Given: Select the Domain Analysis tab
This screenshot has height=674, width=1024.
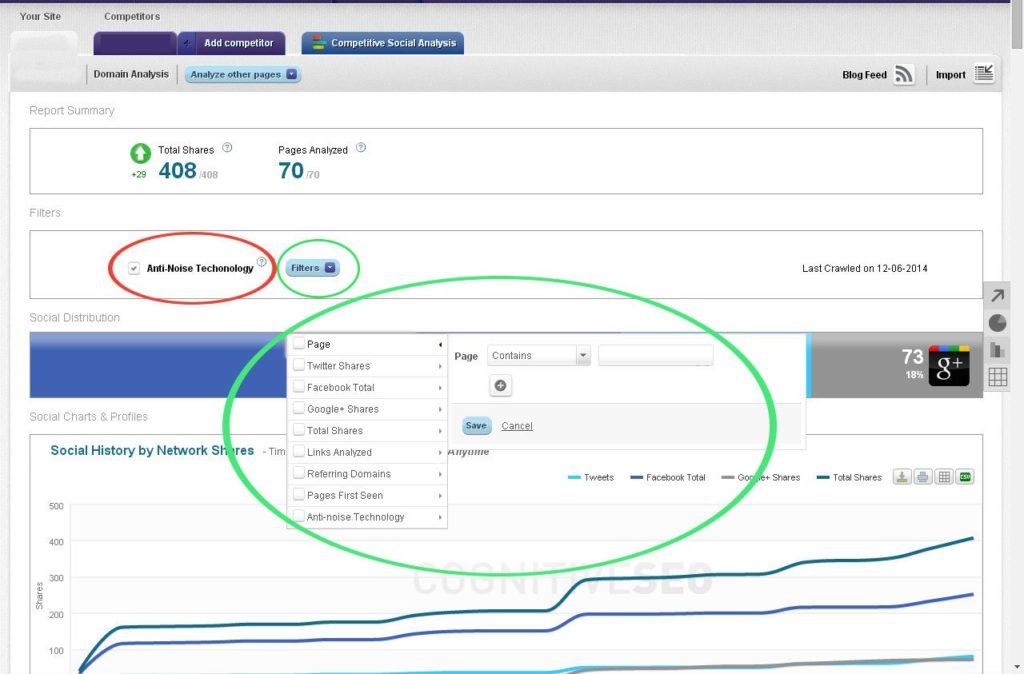Looking at the screenshot, I should click(131, 74).
